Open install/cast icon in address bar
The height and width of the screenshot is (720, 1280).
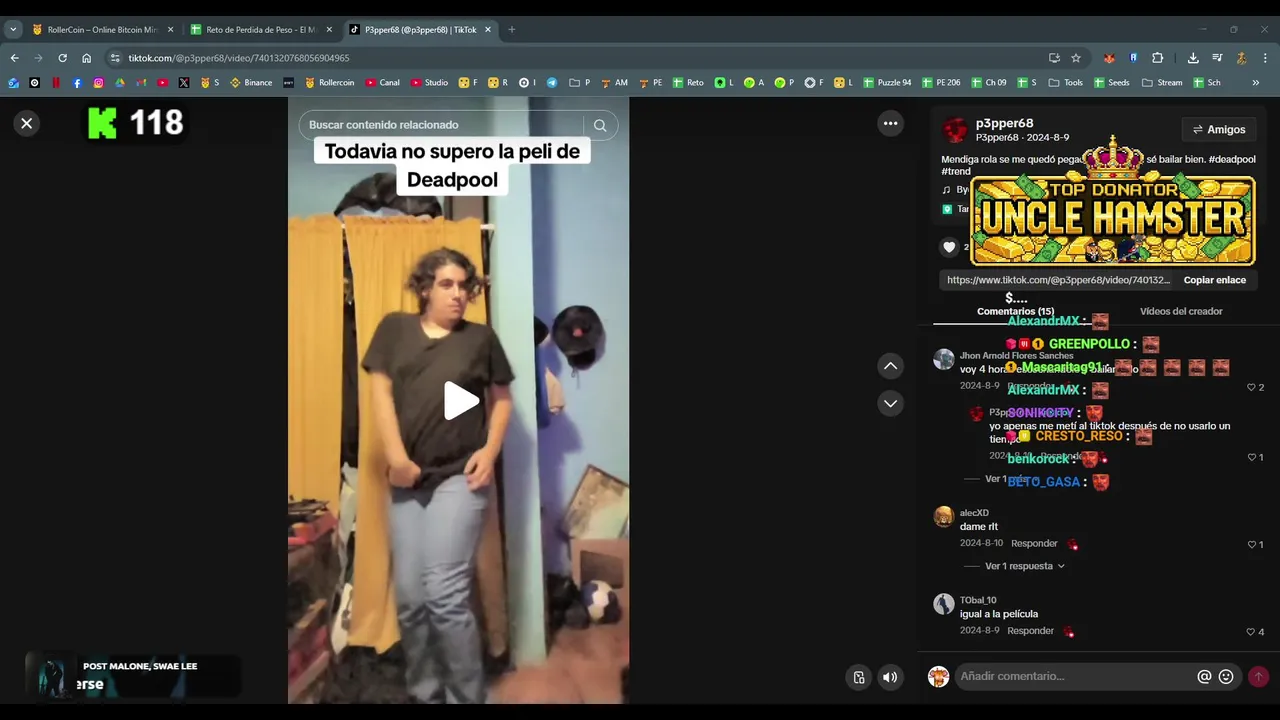[x=1054, y=58]
